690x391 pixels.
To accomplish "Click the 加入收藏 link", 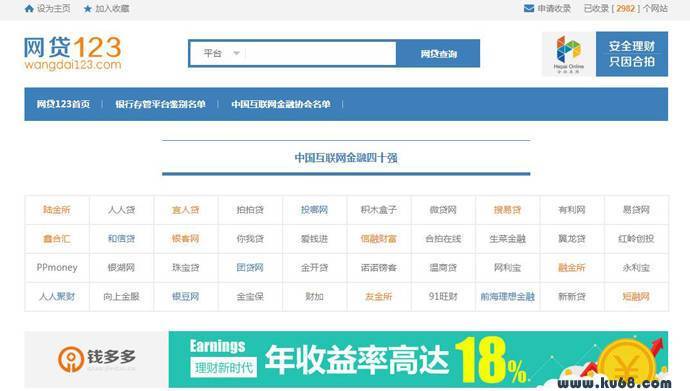I will 112,8.
